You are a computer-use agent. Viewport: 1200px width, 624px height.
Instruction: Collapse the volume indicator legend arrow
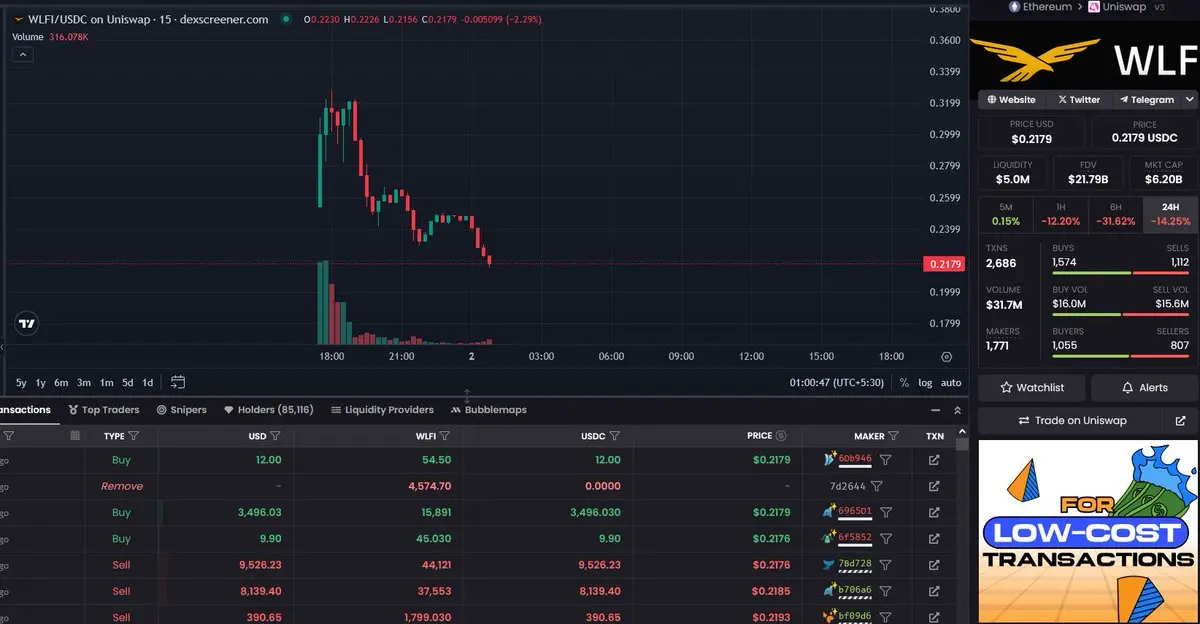(22, 55)
